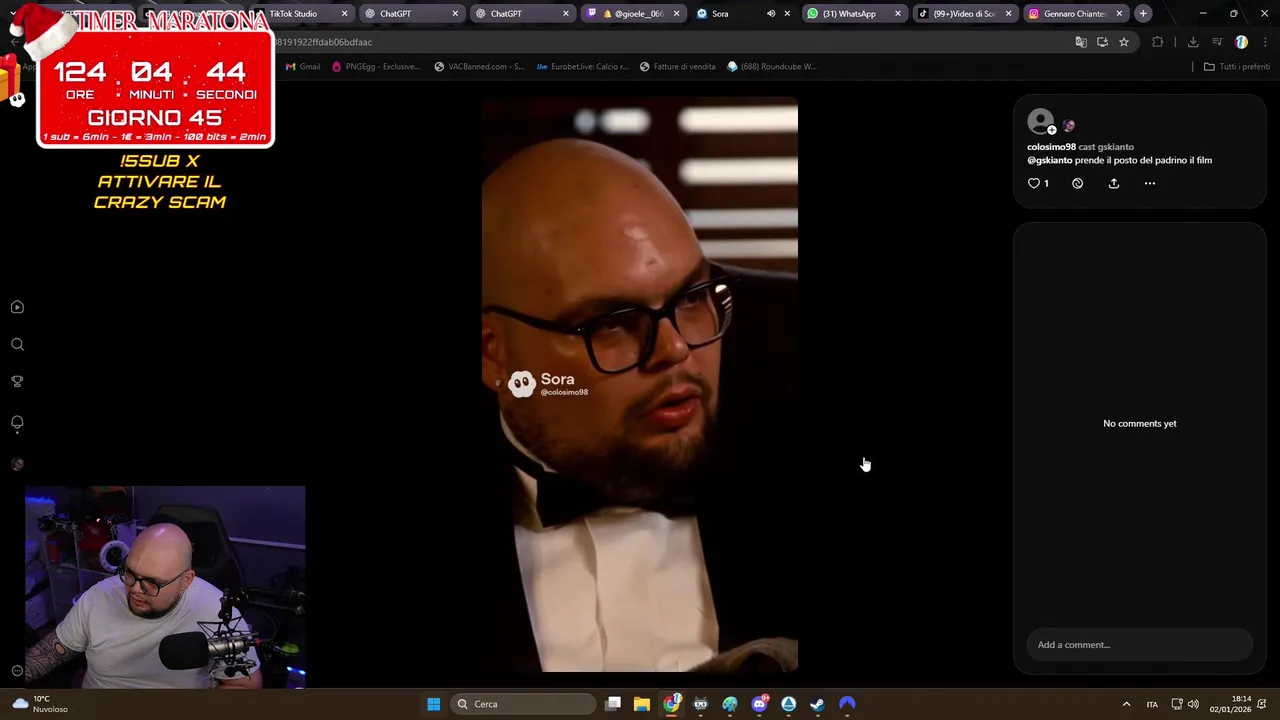1280x720 pixels.
Task: Click translate page icon in address bar
Action: pyautogui.click(x=1080, y=42)
